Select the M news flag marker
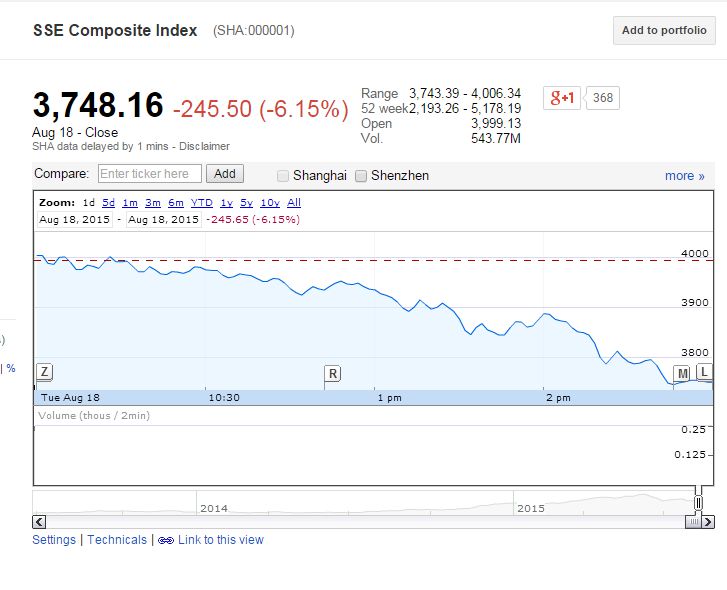The width and height of the screenshot is (727, 590). point(683,374)
